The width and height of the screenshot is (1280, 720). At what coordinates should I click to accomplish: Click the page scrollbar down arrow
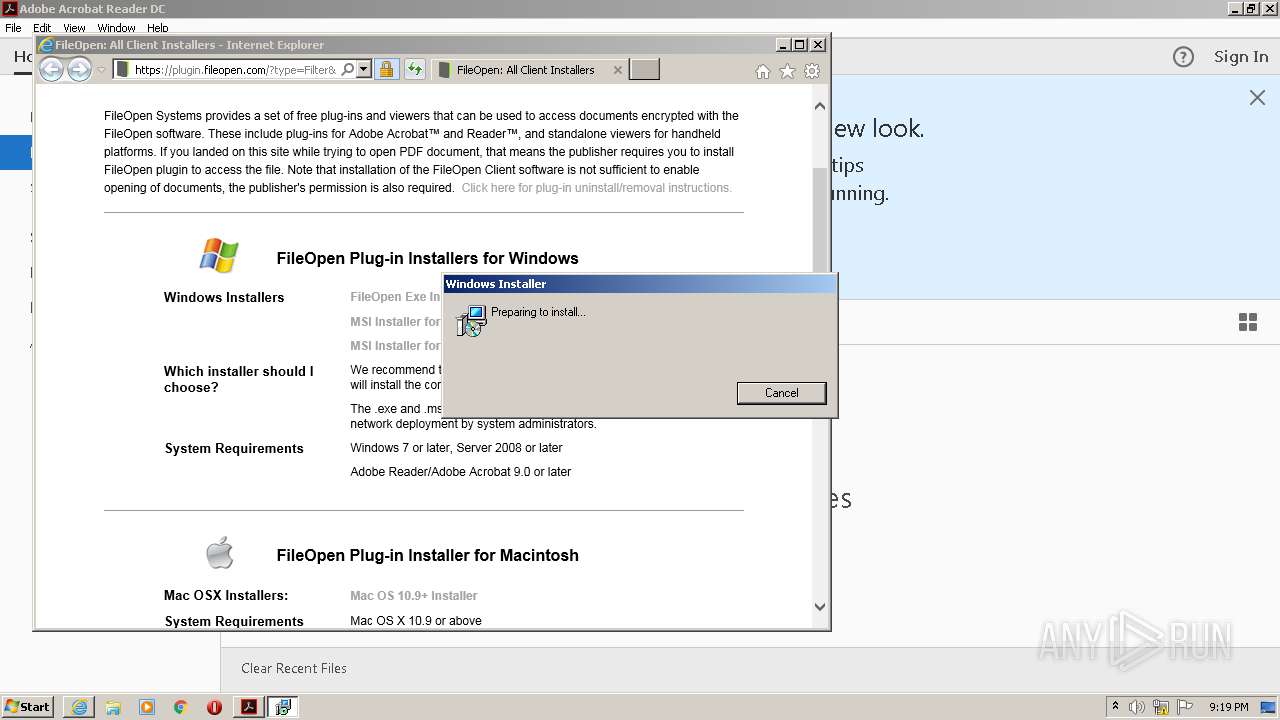pos(820,606)
